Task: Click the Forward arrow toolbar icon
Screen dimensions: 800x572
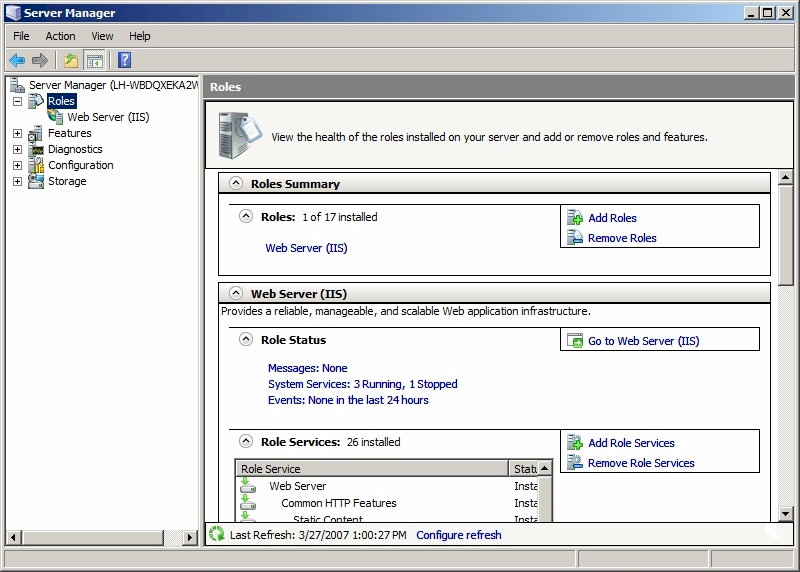Action: pyautogui.click(x=39, y=60)
